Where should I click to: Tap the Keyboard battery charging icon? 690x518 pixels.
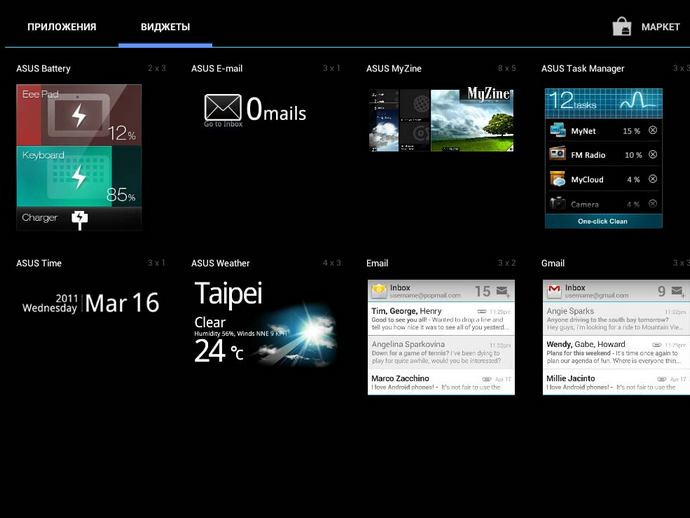pos(79,178)
